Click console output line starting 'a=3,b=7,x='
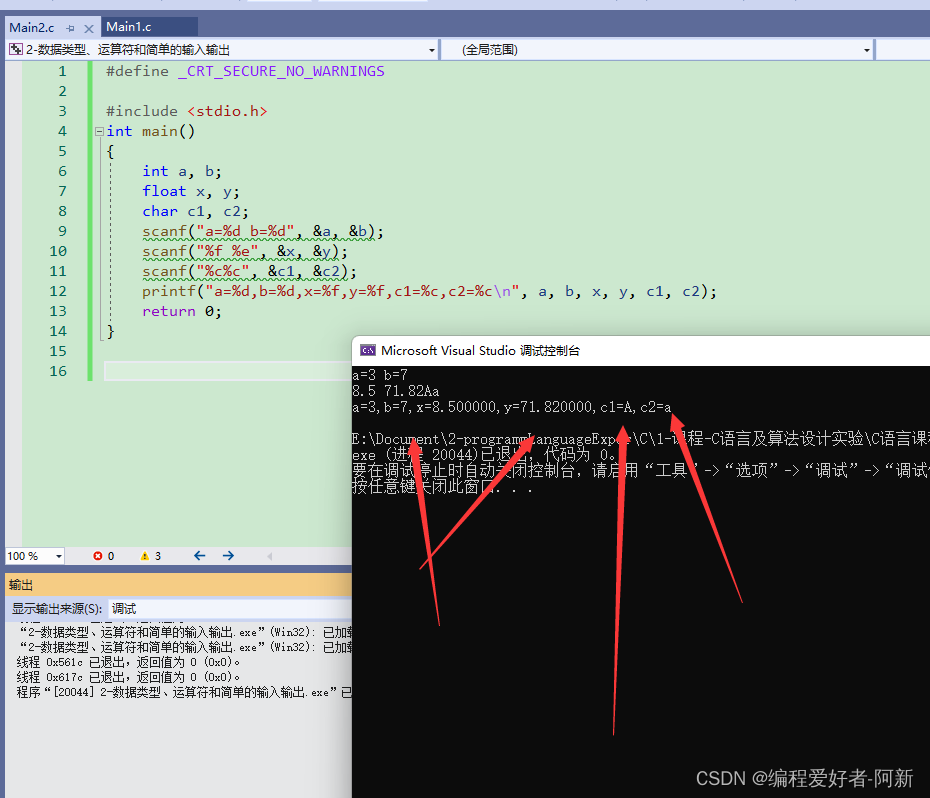 511,407
